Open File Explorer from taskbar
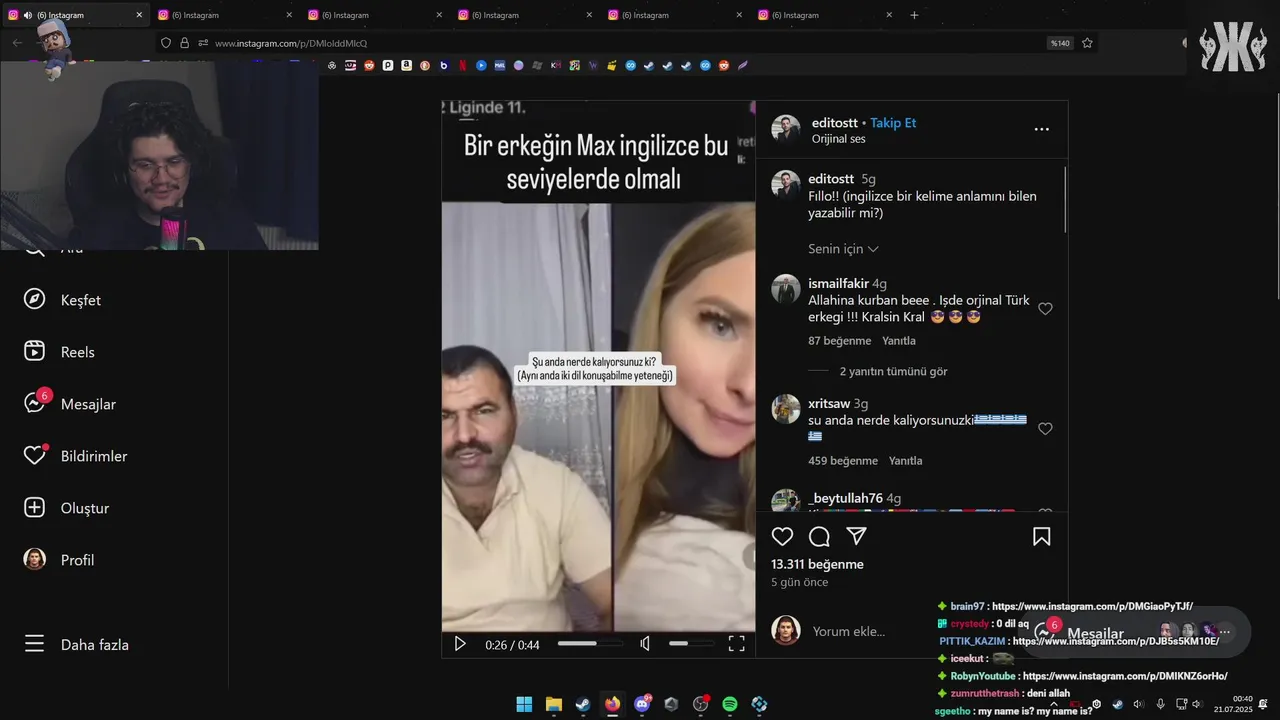This screenshot has height=720, width=1280. pyautogui.click(x=553, y=704)
